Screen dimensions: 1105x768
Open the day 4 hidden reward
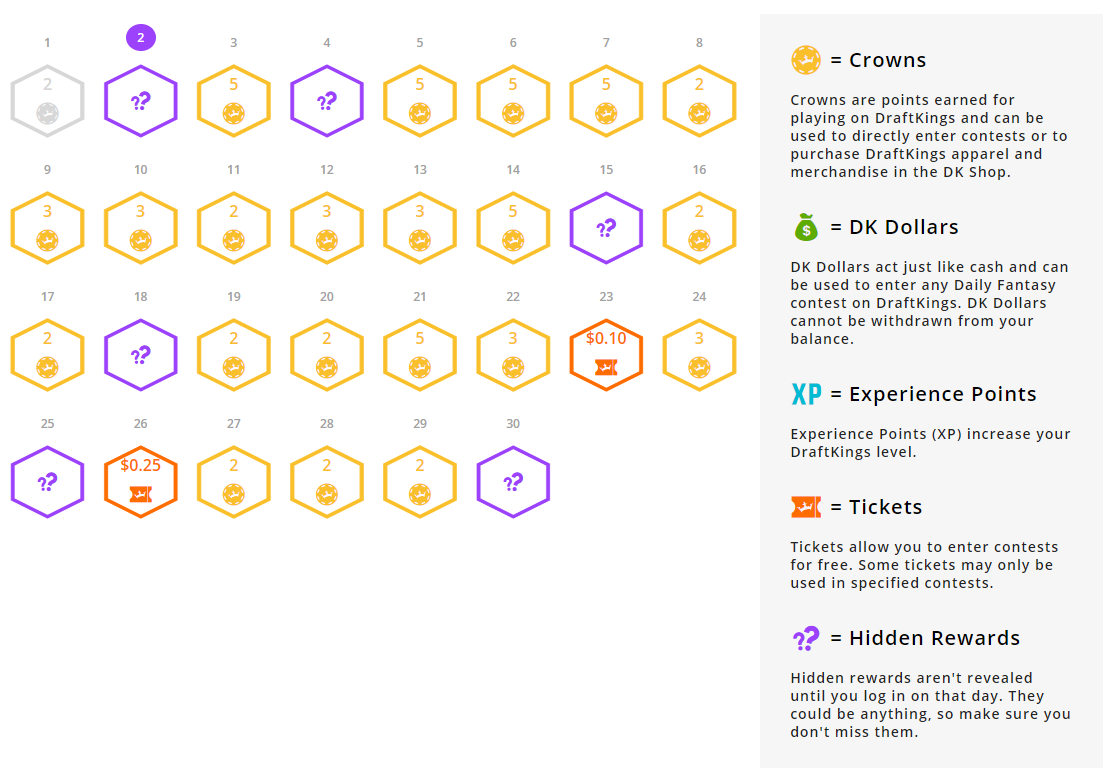coord(327,101)
